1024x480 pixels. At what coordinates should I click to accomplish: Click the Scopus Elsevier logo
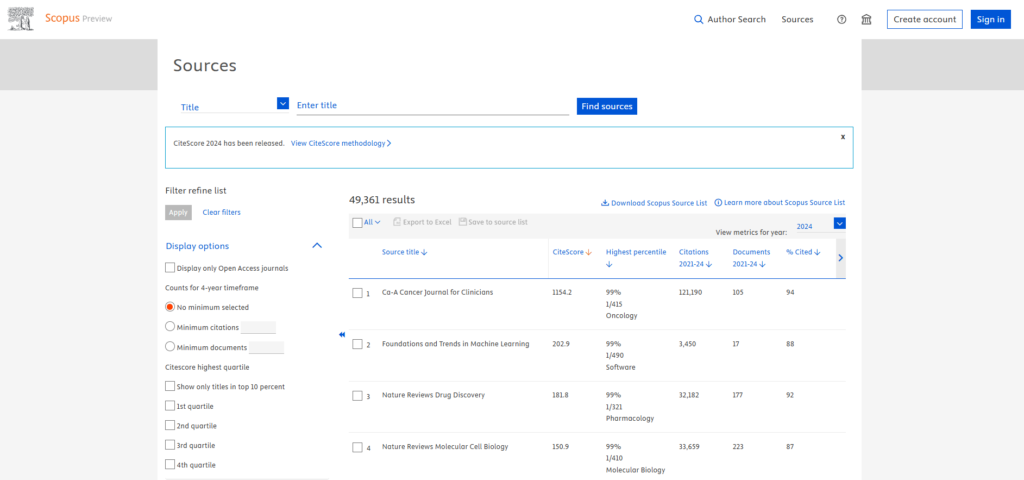pyautogui.click(x=22, y=19)
